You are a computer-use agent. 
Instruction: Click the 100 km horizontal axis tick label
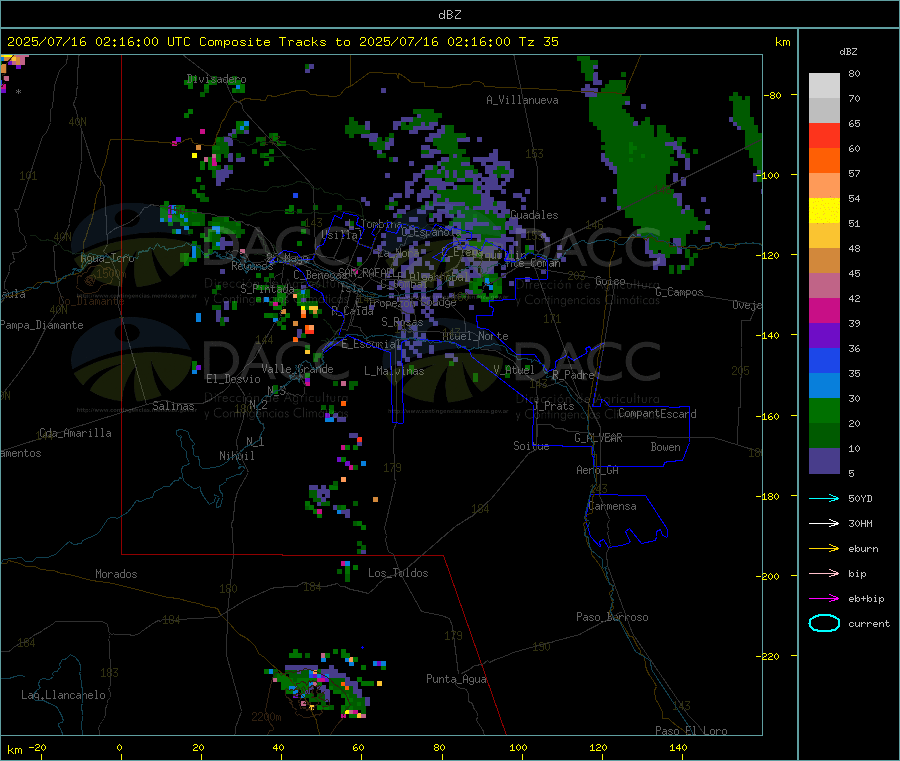point(518,748)
